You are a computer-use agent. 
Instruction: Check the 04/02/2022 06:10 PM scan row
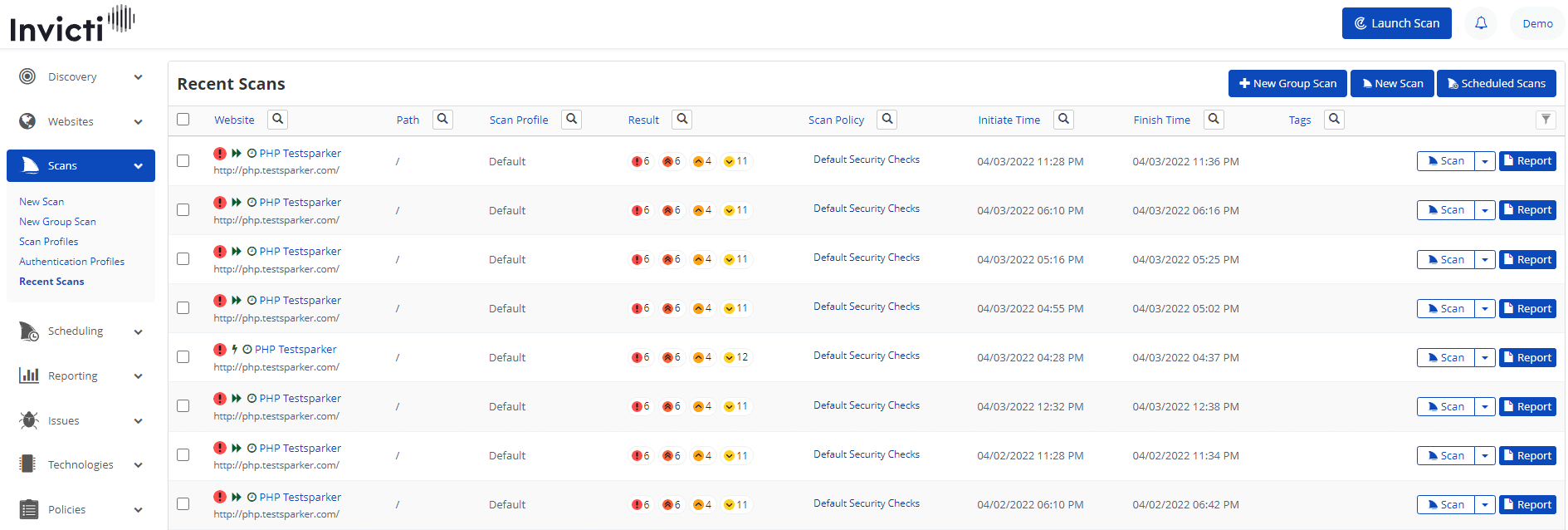click(x=183, y=503)
